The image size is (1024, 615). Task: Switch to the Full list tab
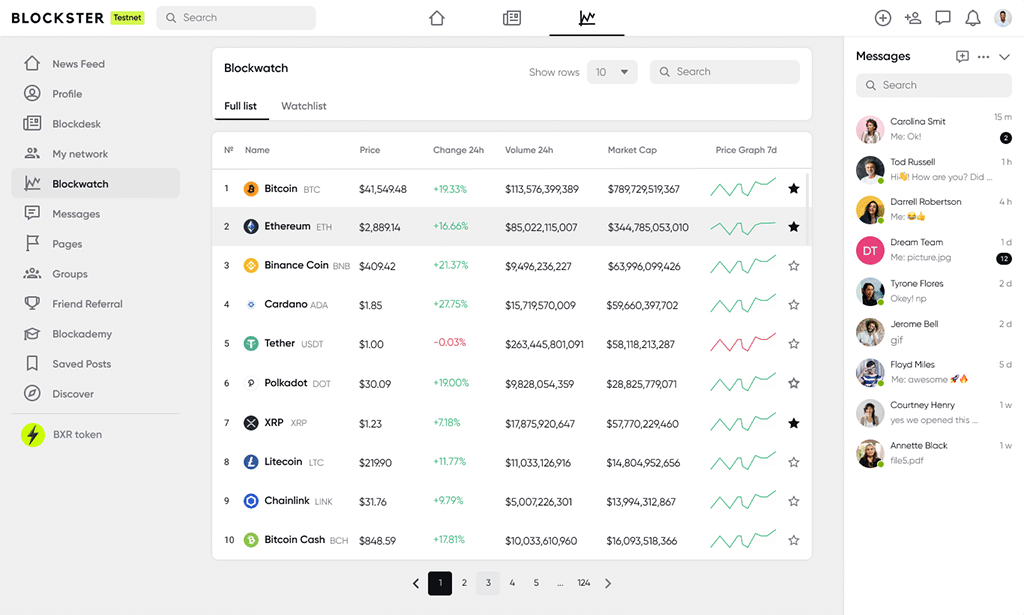pos(240,106)
